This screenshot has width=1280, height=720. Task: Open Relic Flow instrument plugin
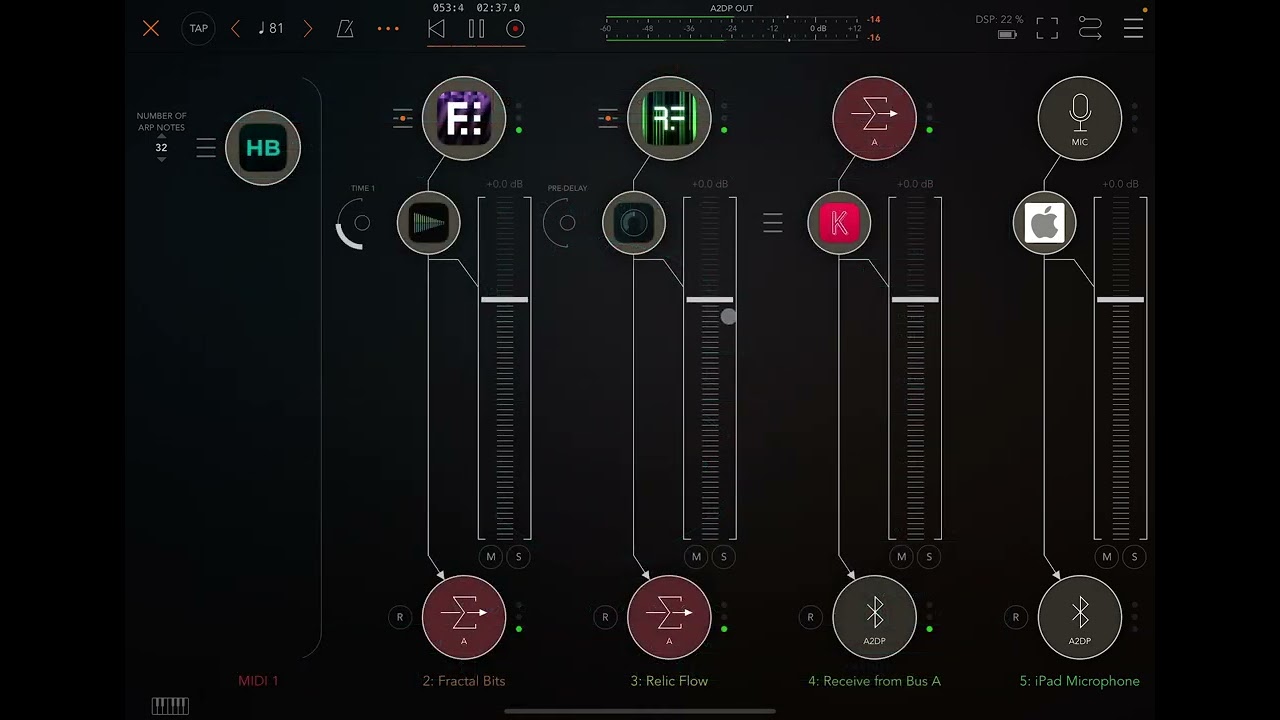tap(669, 118)
